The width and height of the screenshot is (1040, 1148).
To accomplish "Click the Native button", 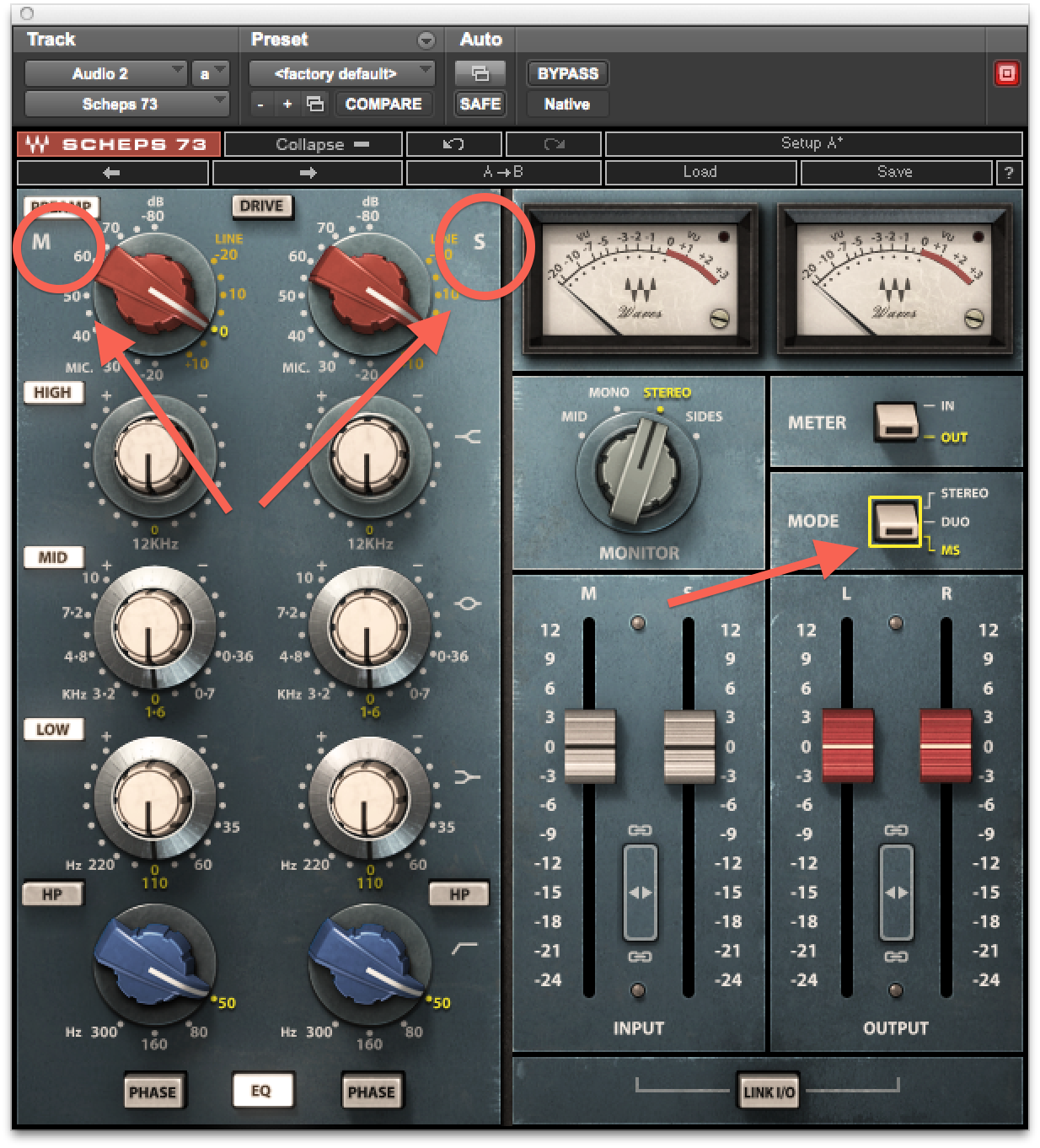I will coord(567,104).
